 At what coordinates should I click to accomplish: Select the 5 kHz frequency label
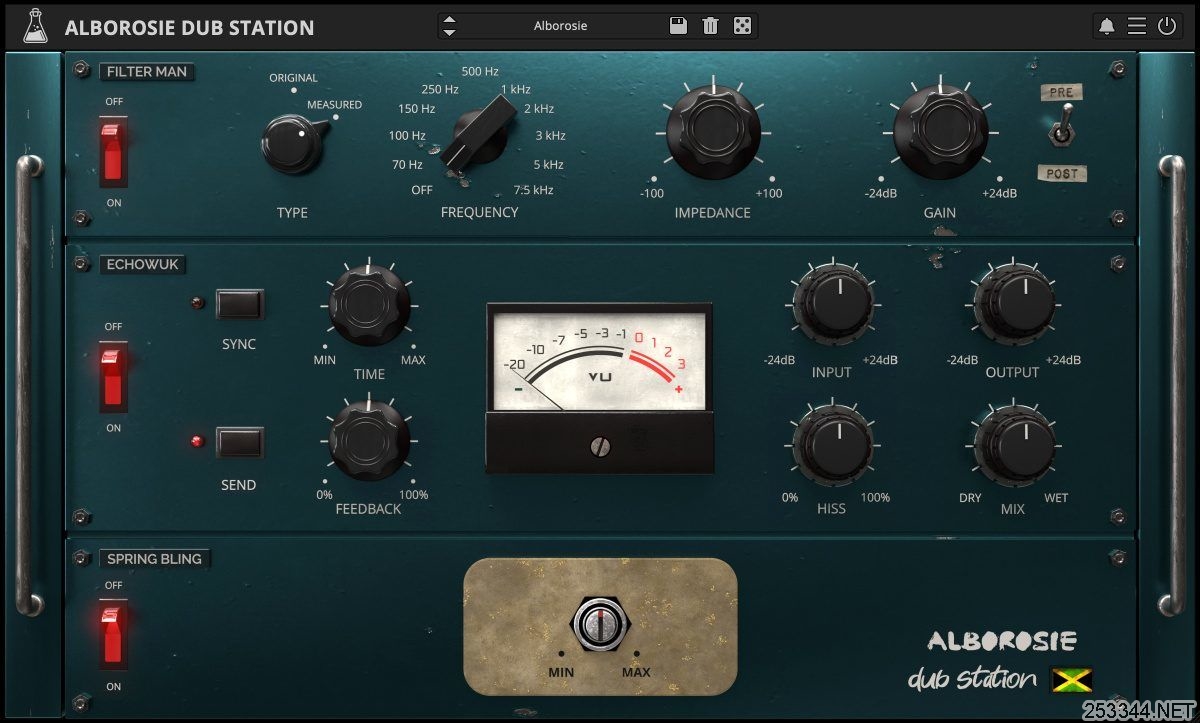point(548,165)
